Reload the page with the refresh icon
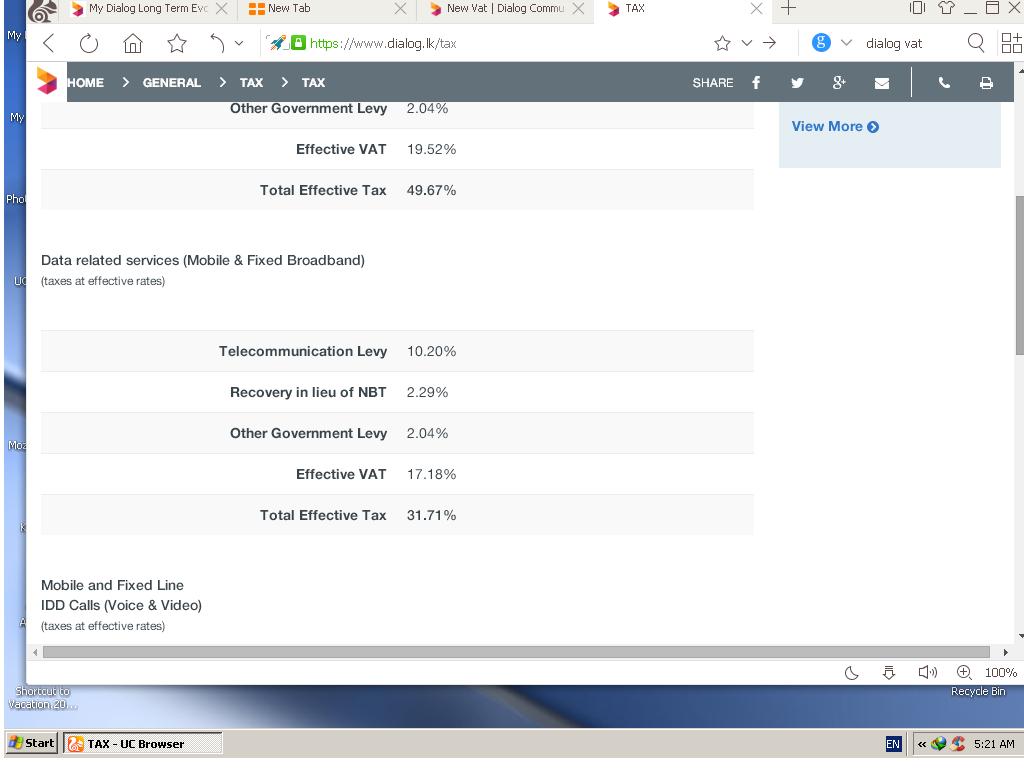Screen dimensions: 1024x768 89,43
